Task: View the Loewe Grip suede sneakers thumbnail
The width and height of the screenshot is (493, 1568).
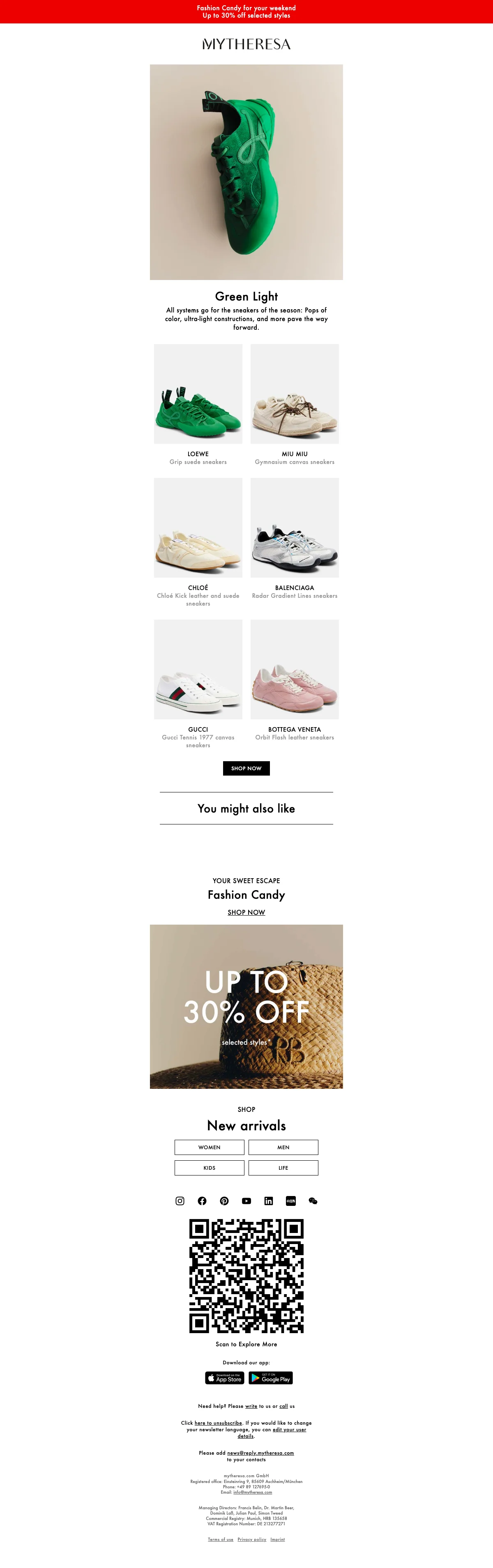Action: [198, 394]
